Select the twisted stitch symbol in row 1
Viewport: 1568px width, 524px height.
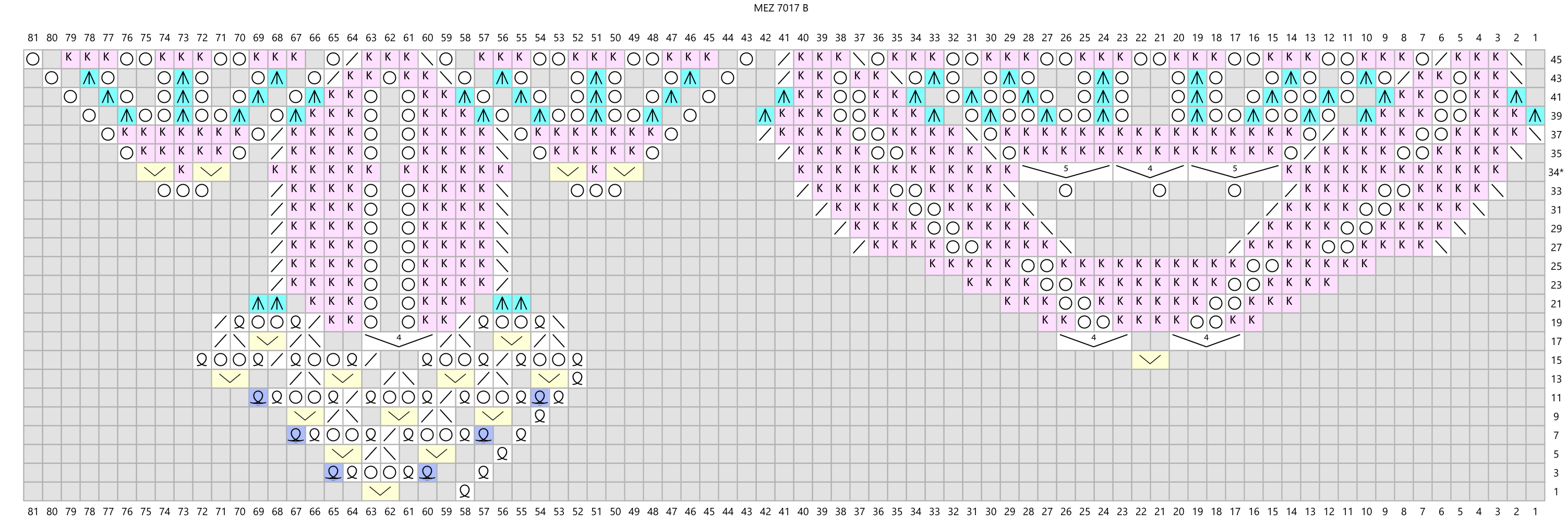tap(464, 491)
